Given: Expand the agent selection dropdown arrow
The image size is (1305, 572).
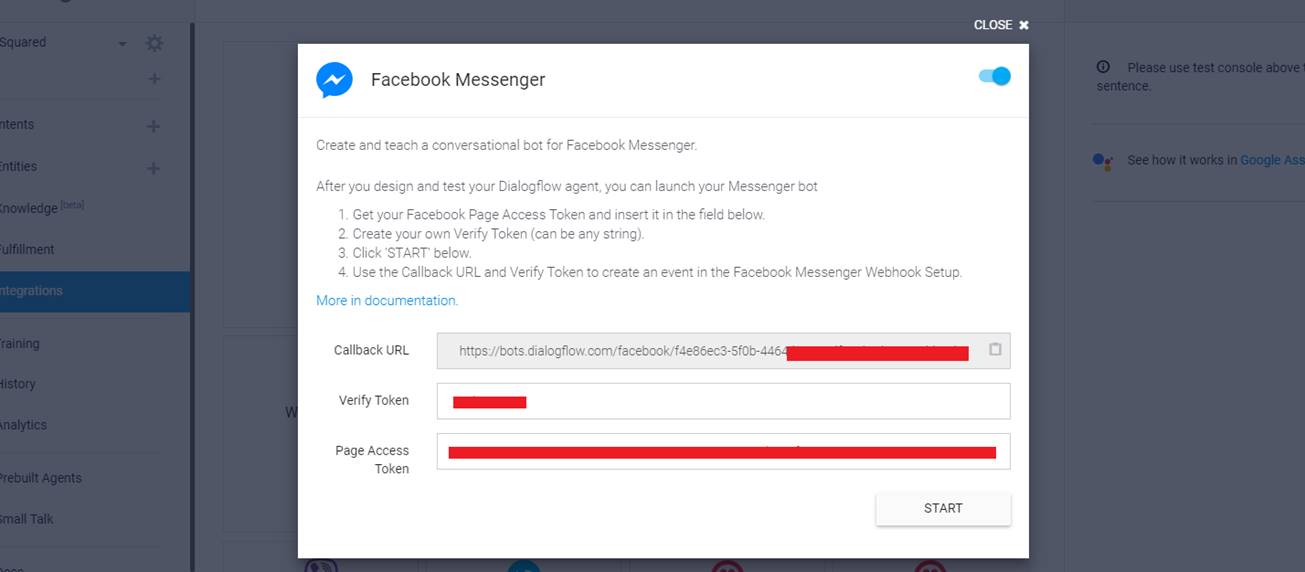Looking at the screenshot, I should [x=123, y=44].
